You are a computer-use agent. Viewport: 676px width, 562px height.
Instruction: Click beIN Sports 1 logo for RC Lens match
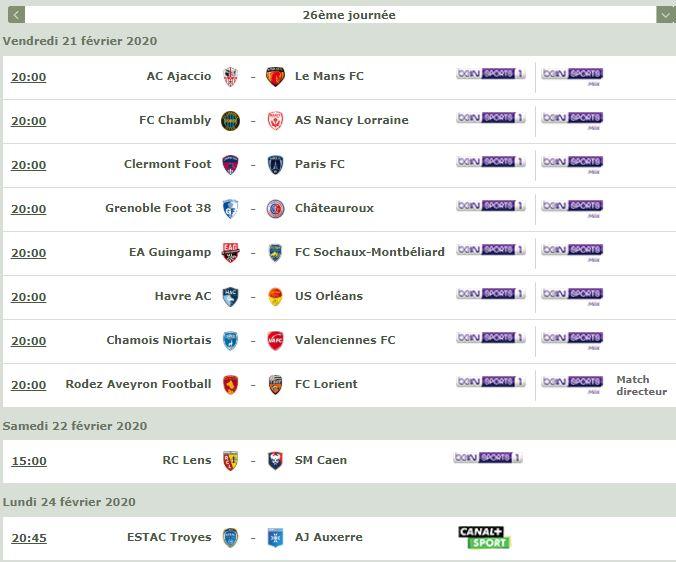[488, 458]
